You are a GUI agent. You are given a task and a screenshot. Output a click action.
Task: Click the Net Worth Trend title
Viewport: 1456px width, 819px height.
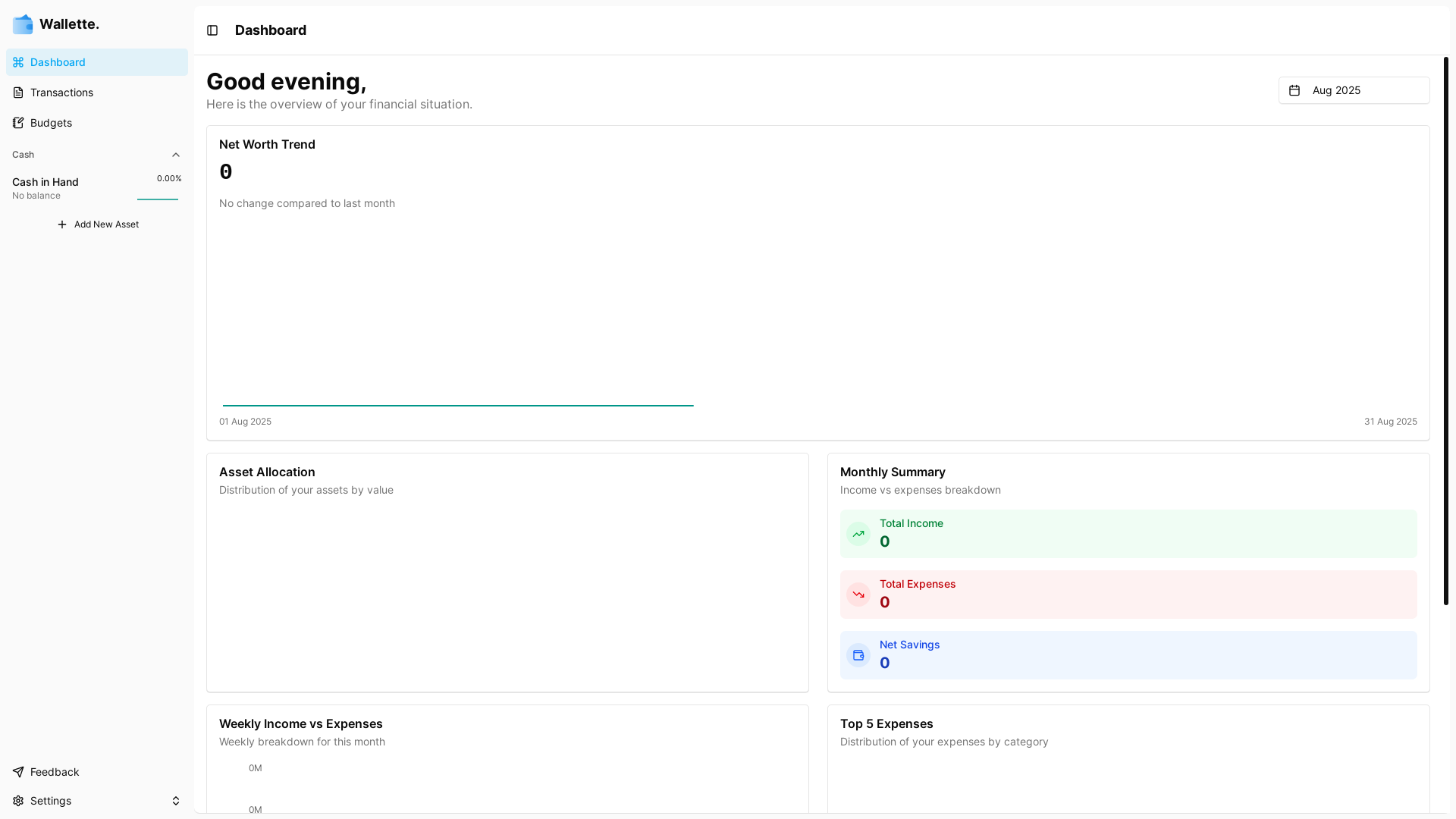coord(267,144)
